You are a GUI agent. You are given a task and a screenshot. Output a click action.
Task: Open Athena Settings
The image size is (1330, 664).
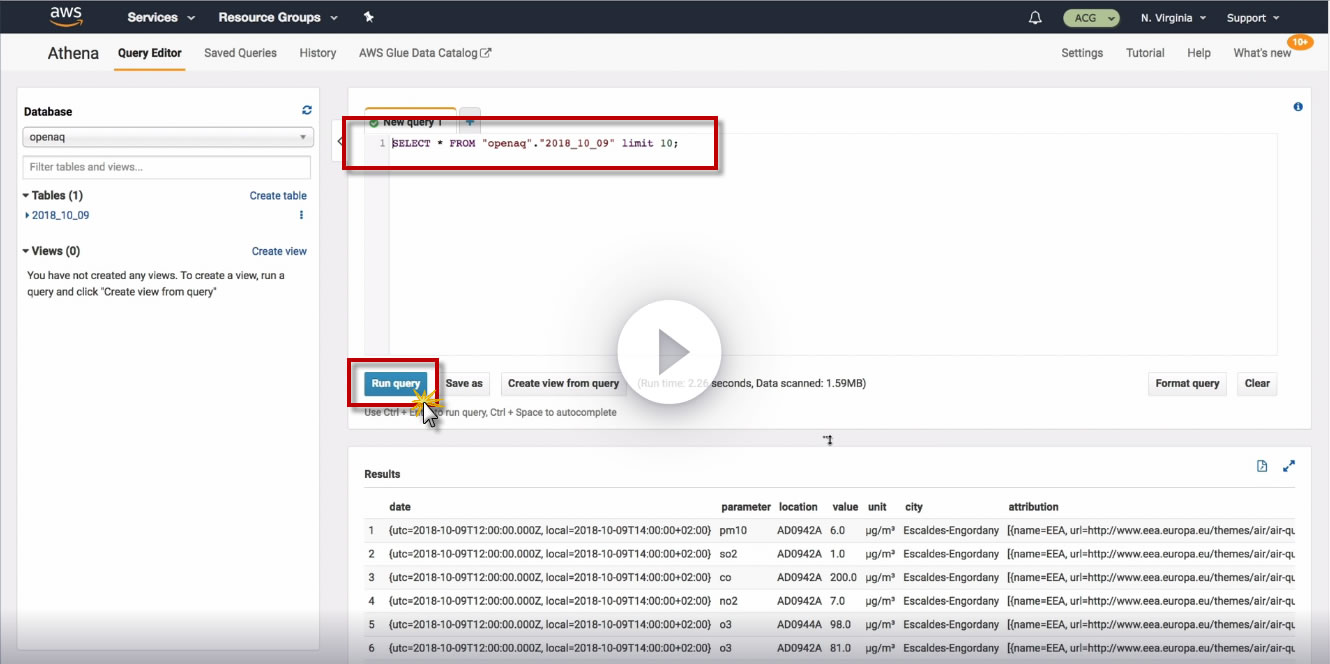coord(1082,53)
